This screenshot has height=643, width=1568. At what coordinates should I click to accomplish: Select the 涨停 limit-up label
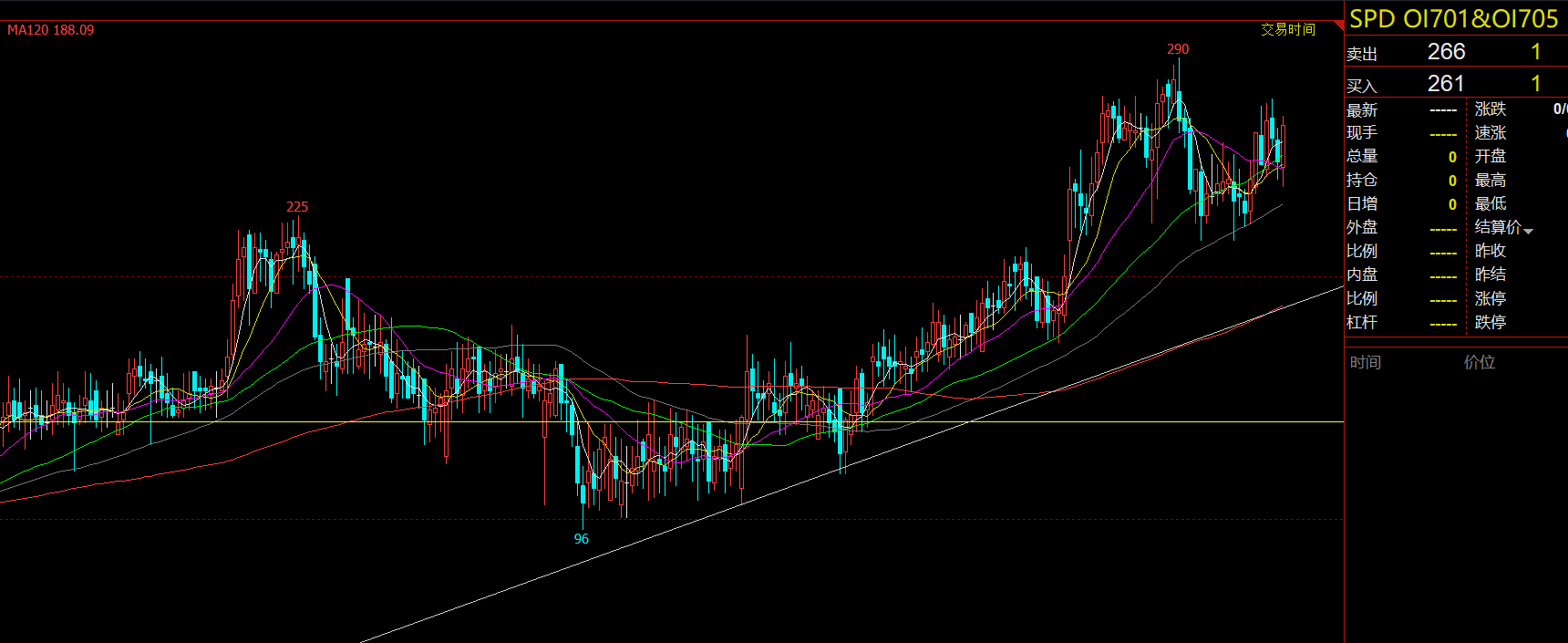(x=1491, y=299)
